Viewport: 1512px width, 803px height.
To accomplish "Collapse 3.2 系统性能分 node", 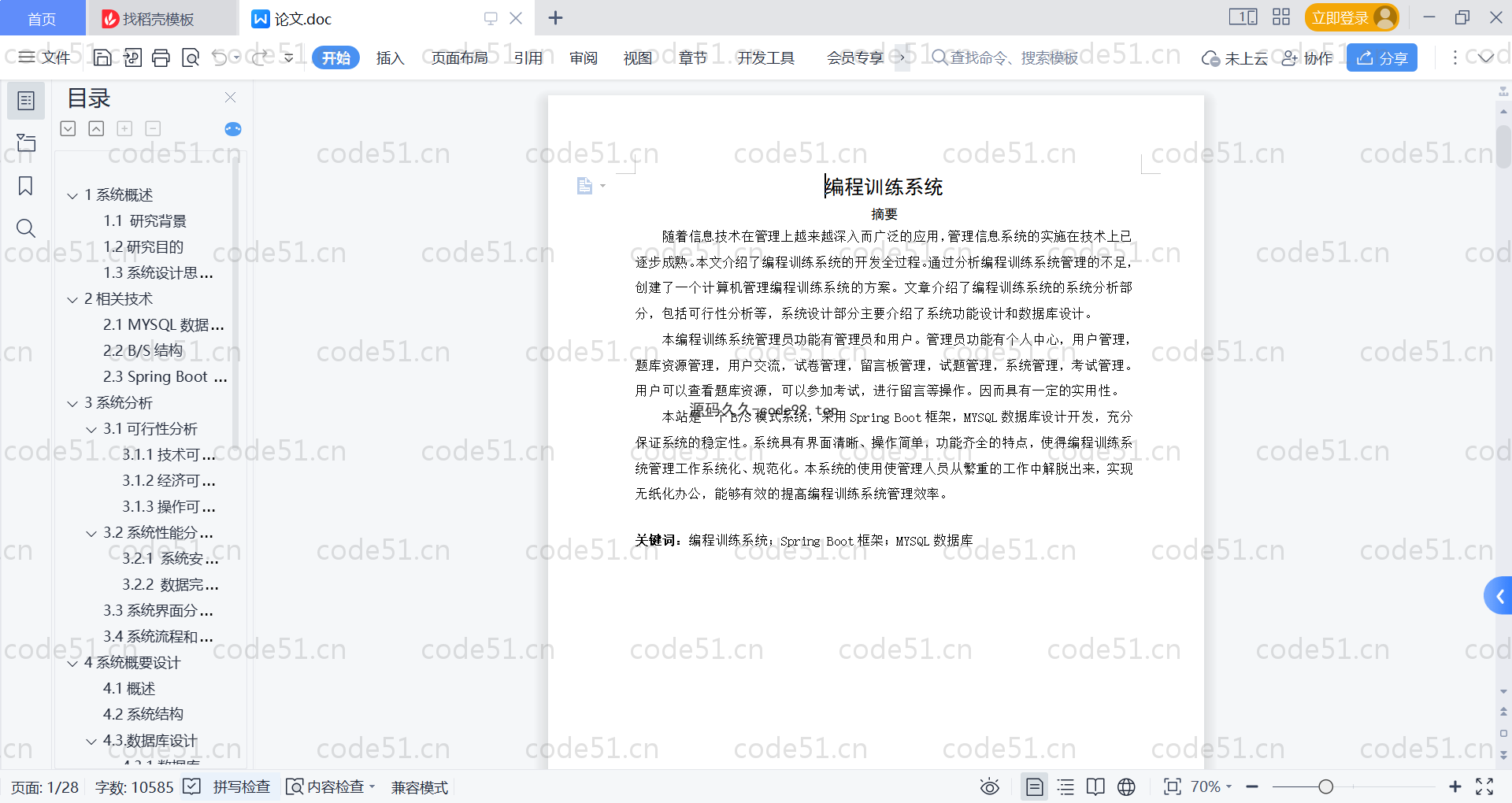I will 91,534.
